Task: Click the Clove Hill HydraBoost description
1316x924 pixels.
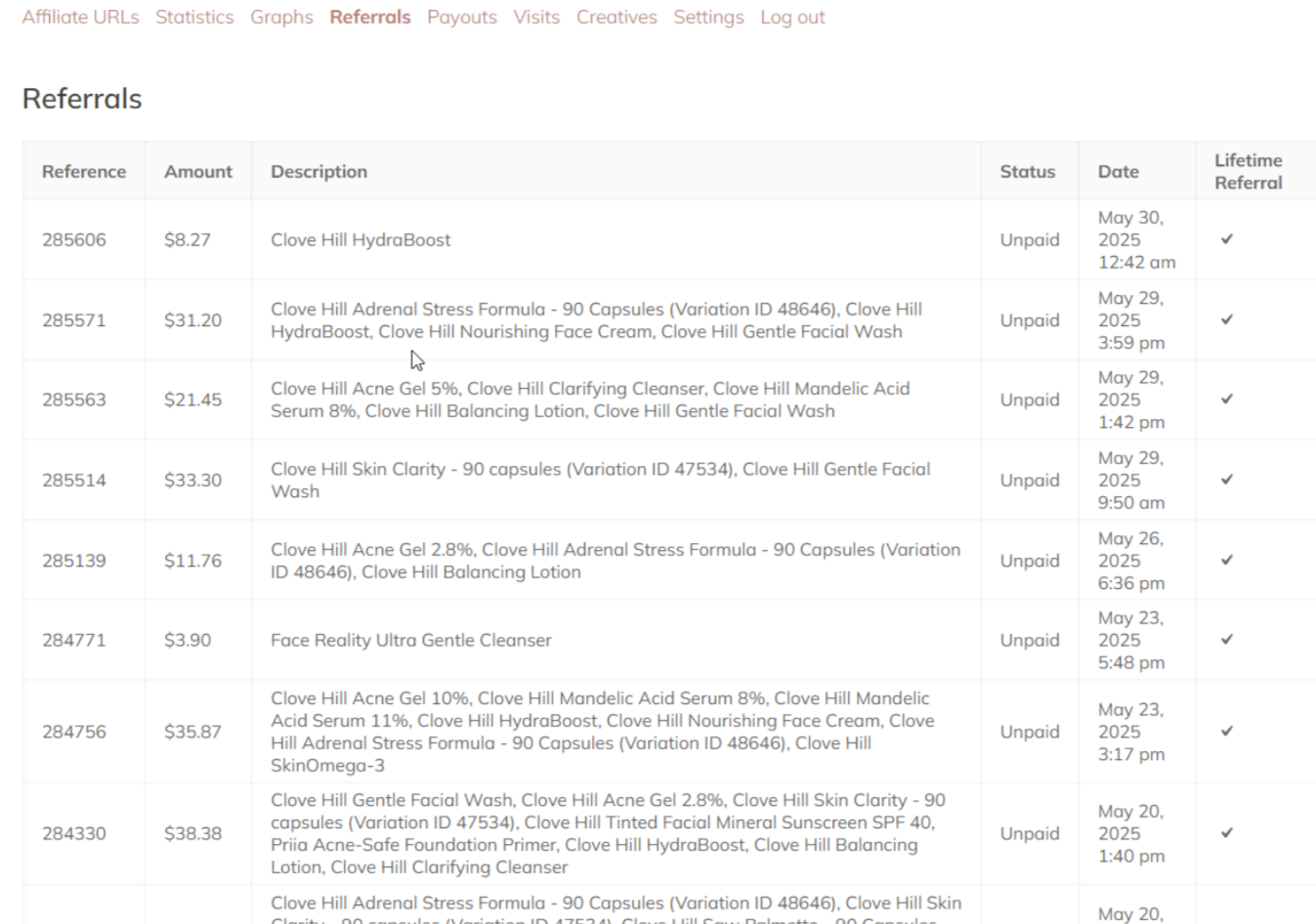Action: [361, 239]
